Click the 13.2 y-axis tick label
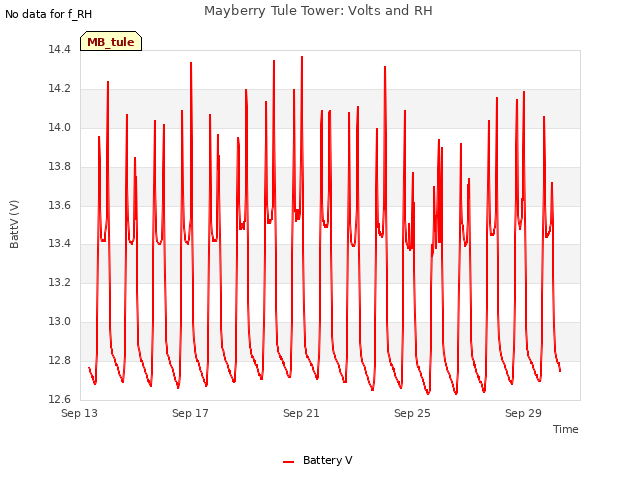 point(60,282)
